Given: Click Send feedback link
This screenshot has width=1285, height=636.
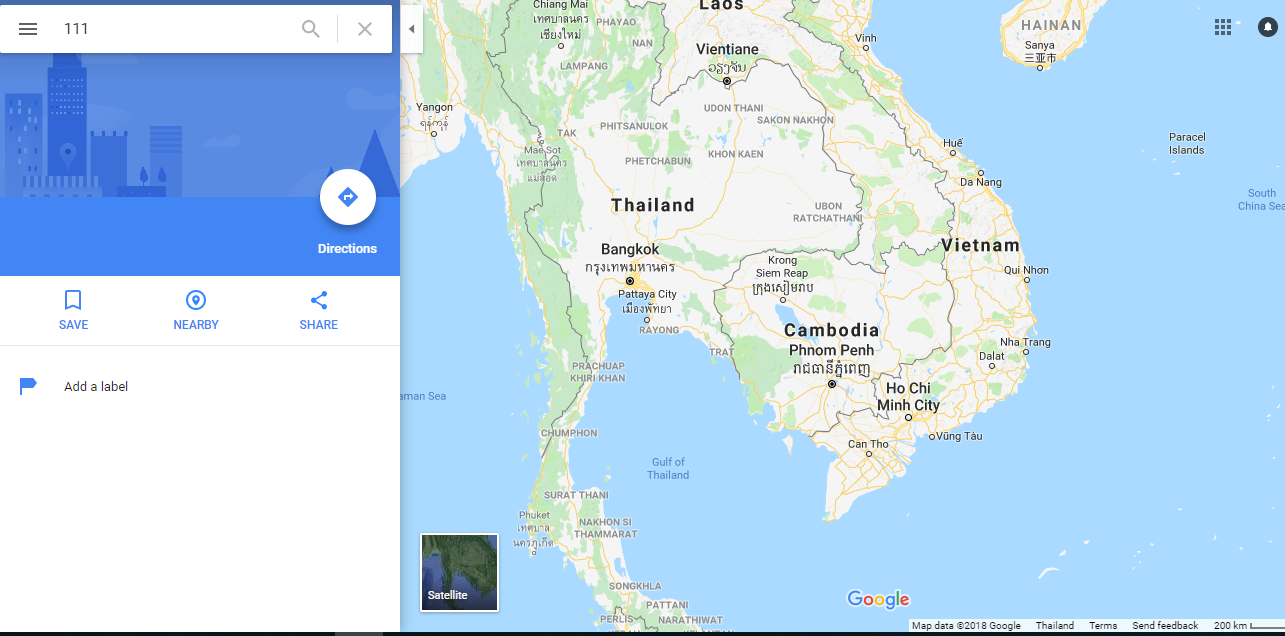Looking at the screenshot, I should coord(1165,626).
